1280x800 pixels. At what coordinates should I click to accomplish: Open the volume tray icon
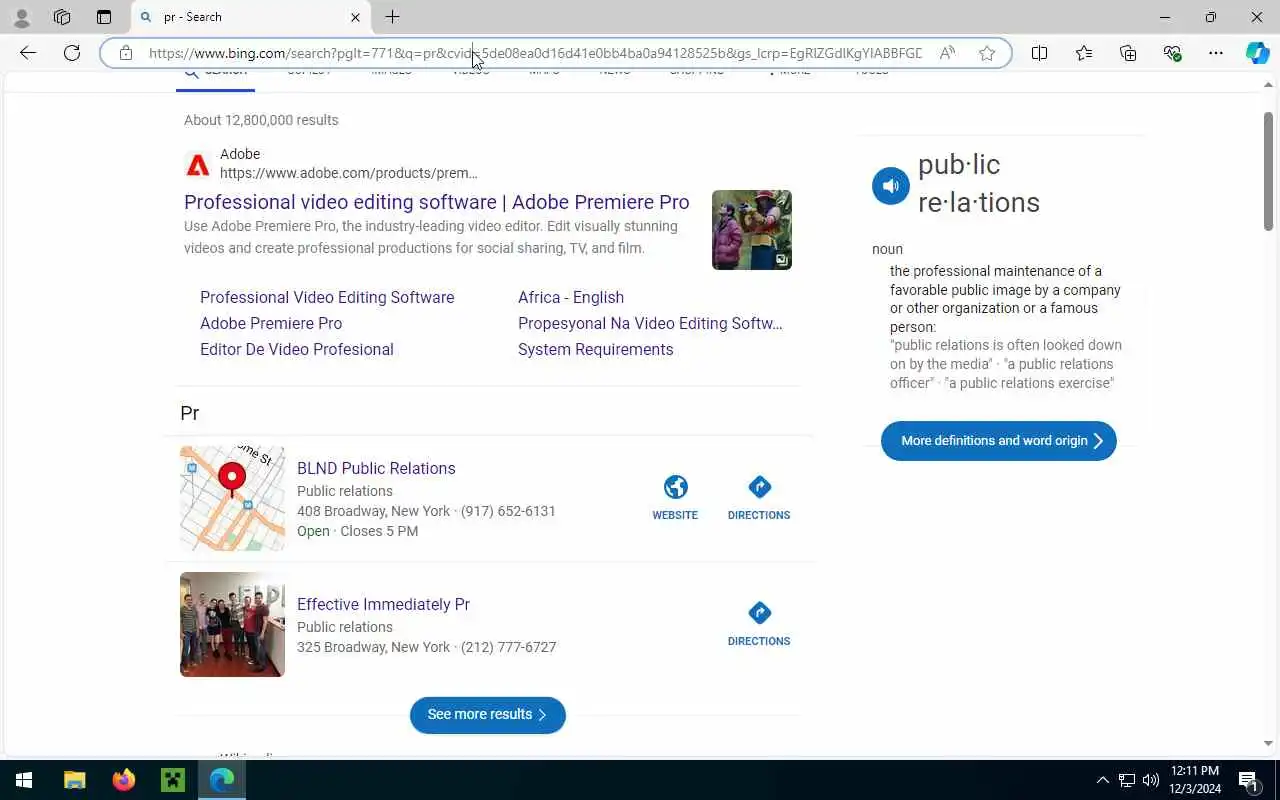[x=1151, y=780]
